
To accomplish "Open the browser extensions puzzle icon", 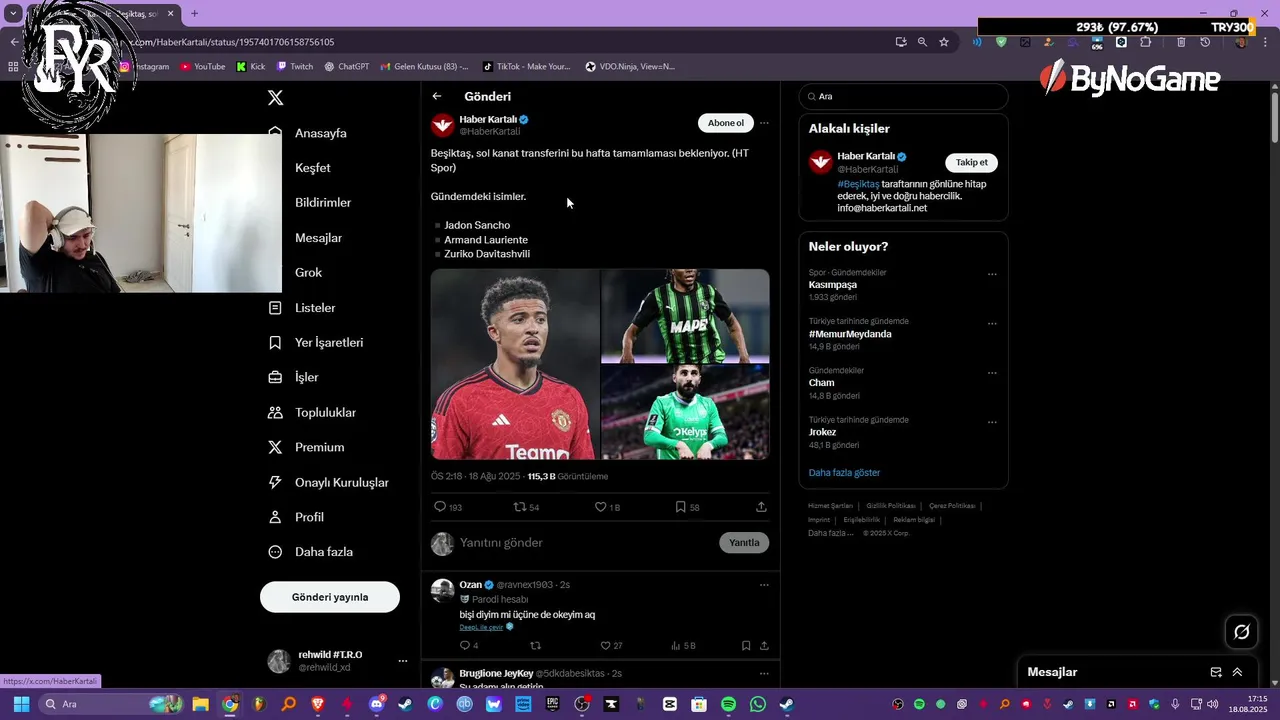I will pos(1146,42).
